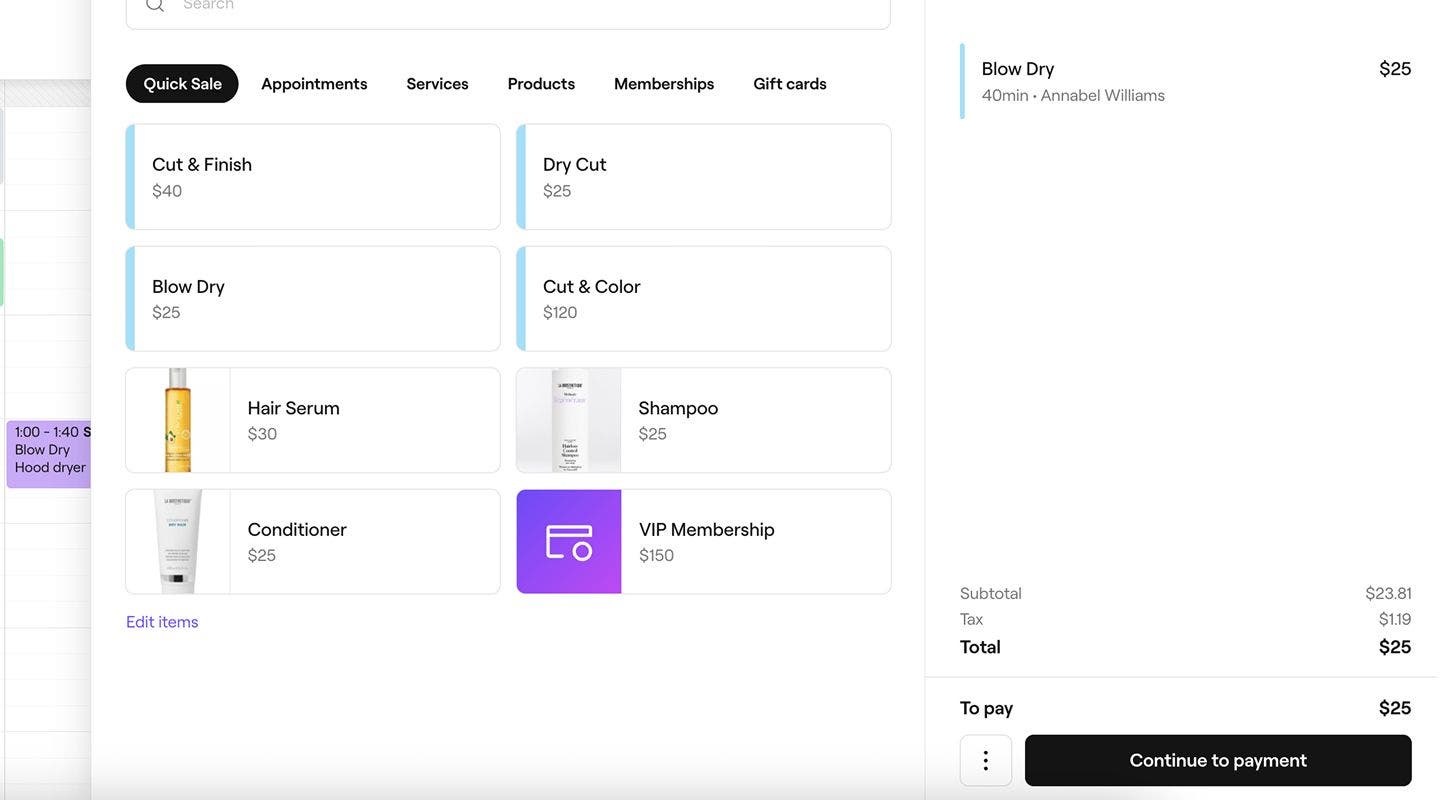Click the search magnifier icon
This screenshot has height=800, width=1440.
(x=155, y=6)
